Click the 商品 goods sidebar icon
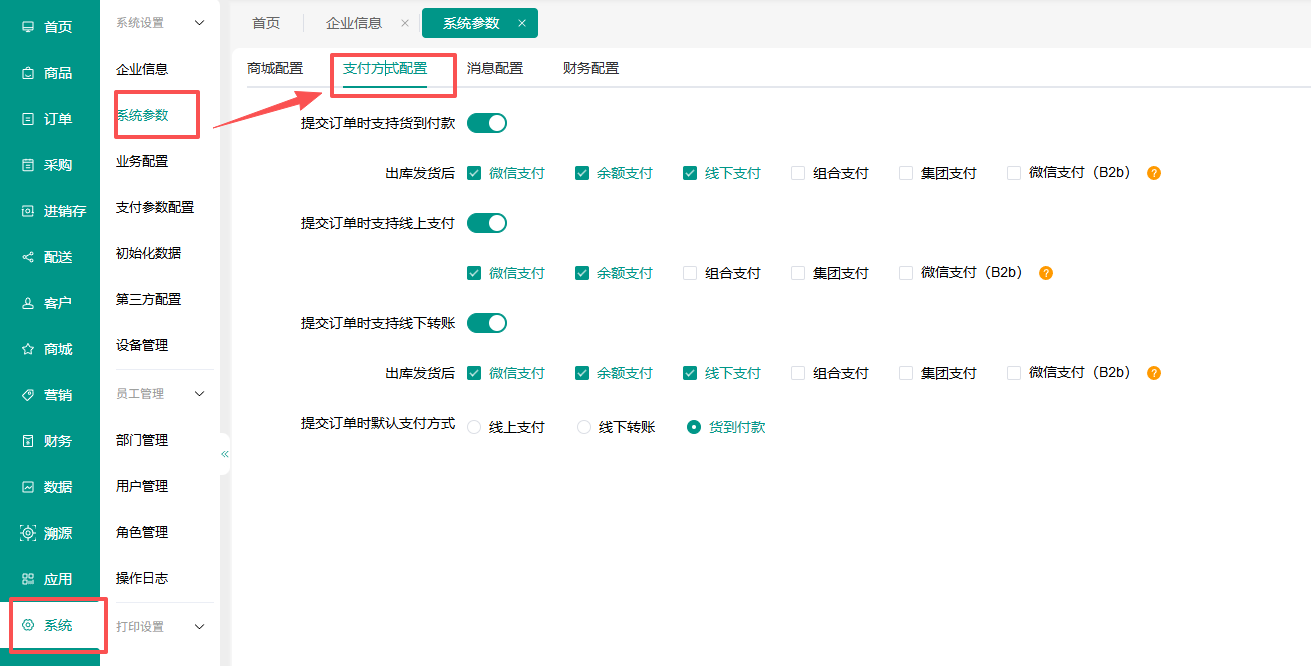This screenshot has width=1311, height=666. pos(28,73)
